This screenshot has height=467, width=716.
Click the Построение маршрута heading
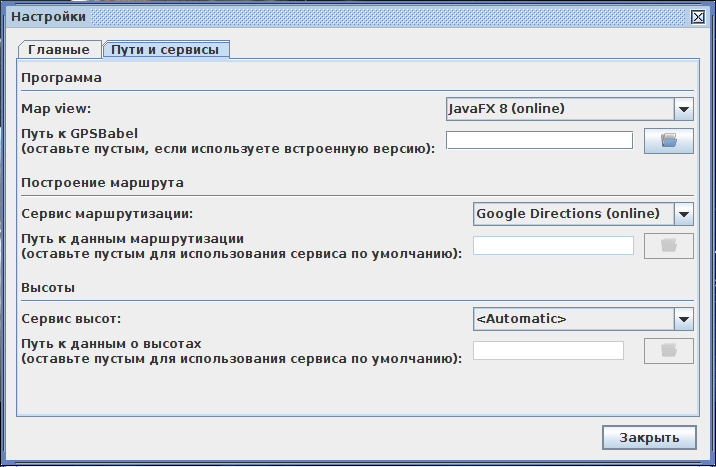102,183
